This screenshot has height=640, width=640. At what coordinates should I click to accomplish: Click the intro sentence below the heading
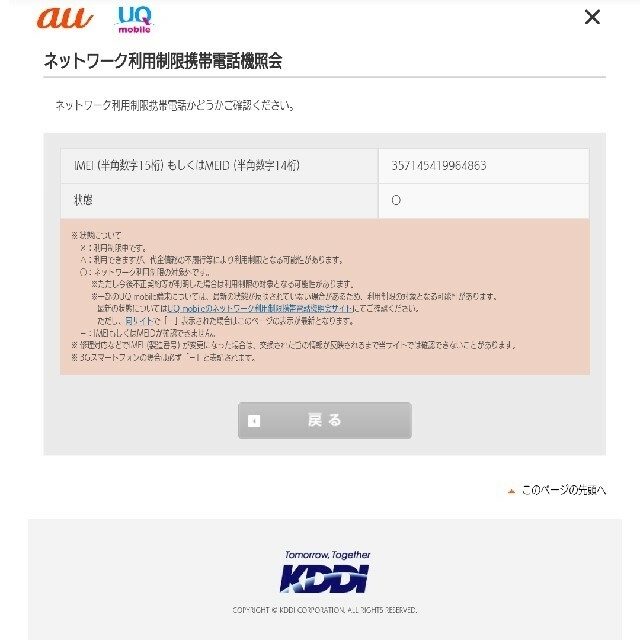(x=175, y=106)
